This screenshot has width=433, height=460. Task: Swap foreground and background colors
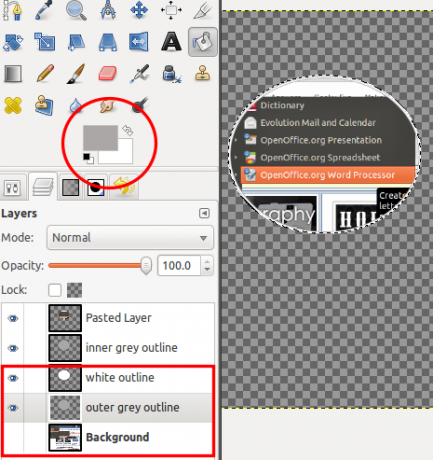pos(127,130)
